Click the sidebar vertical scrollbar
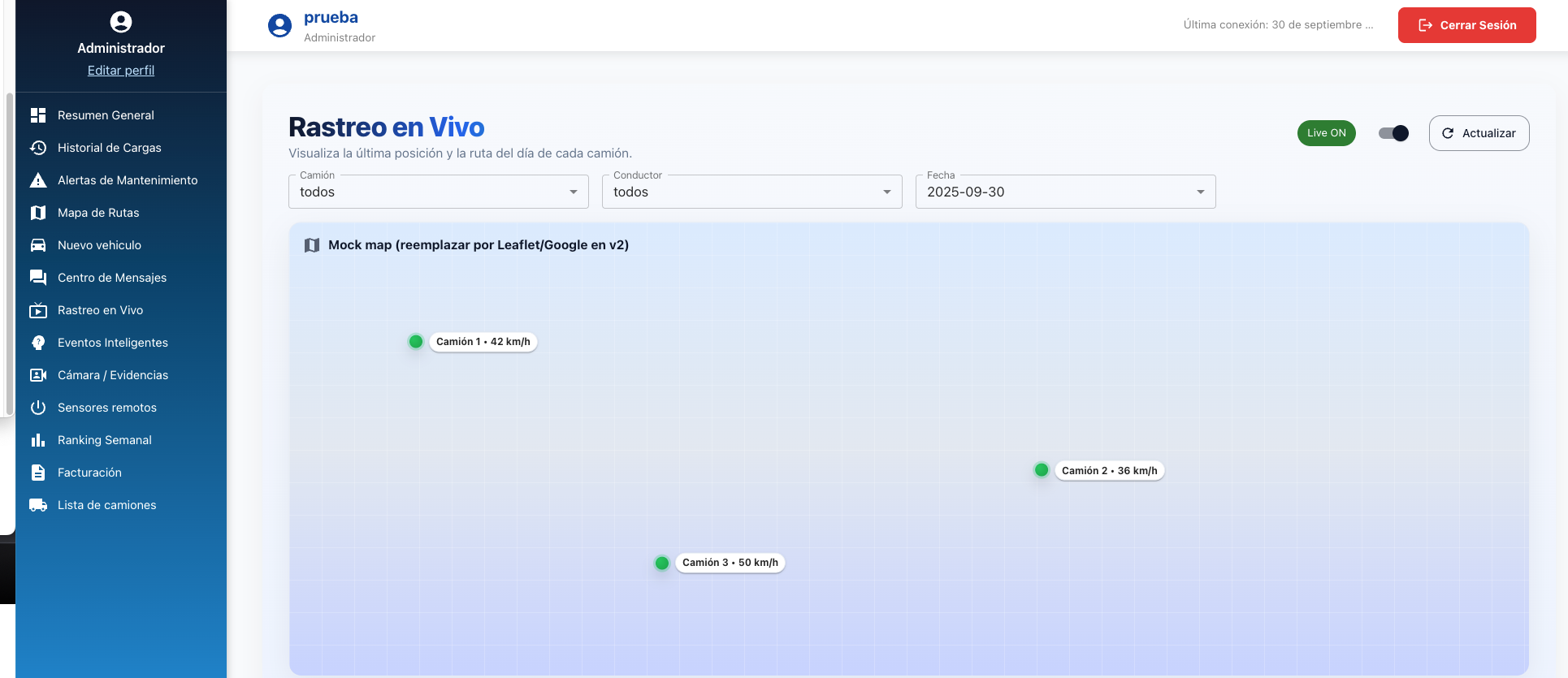Viewport: 1568px width, 678px height. click(10, 253)
